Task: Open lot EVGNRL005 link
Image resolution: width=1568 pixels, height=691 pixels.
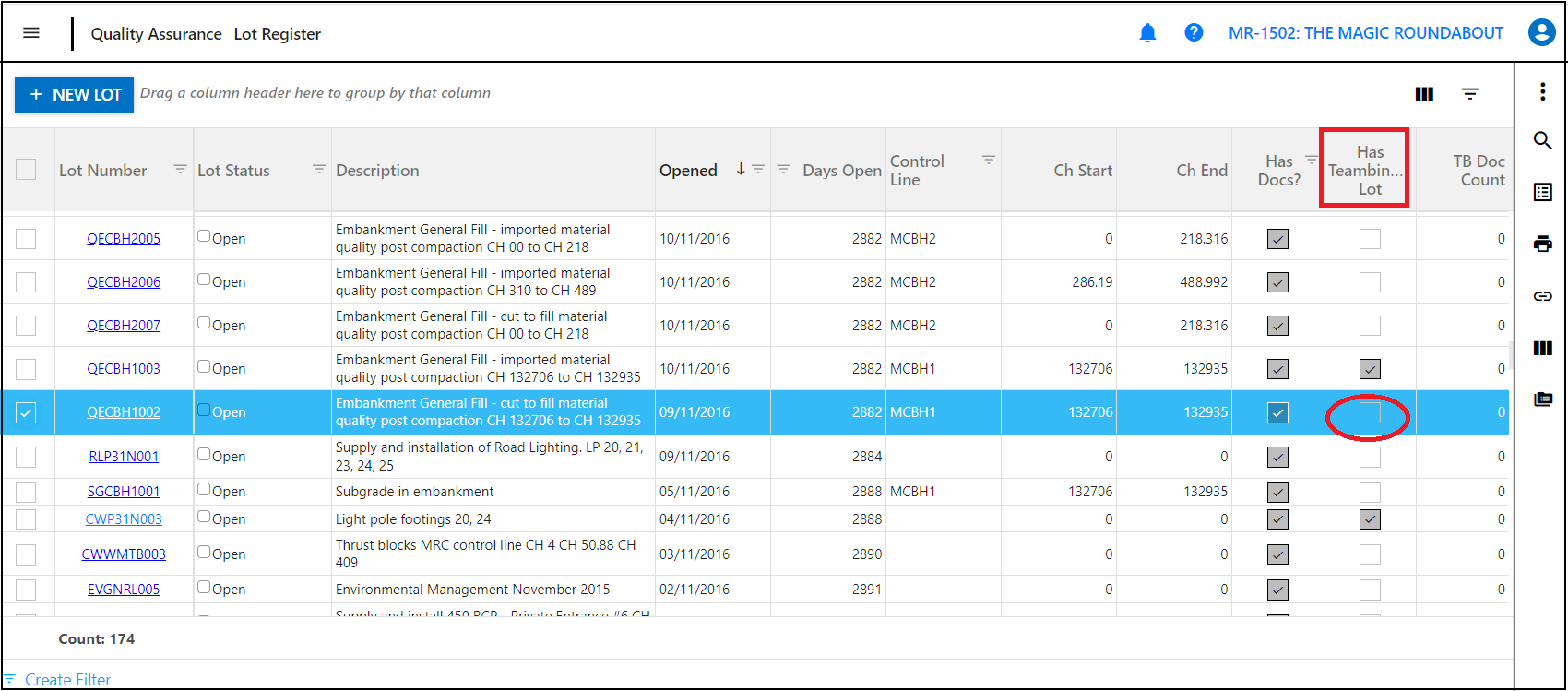Action: (x=124, y=590)
